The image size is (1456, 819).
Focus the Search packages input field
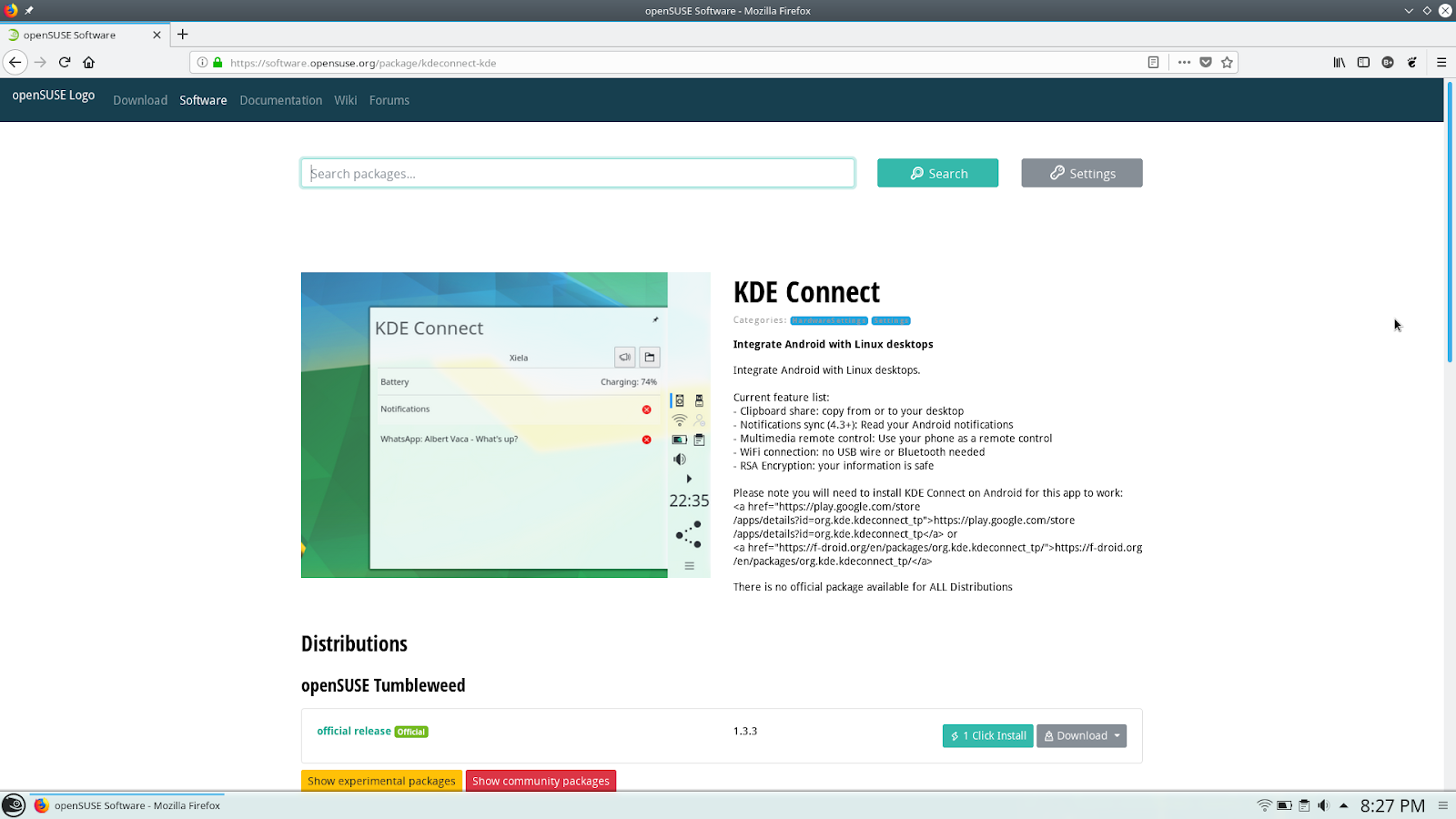578,173
